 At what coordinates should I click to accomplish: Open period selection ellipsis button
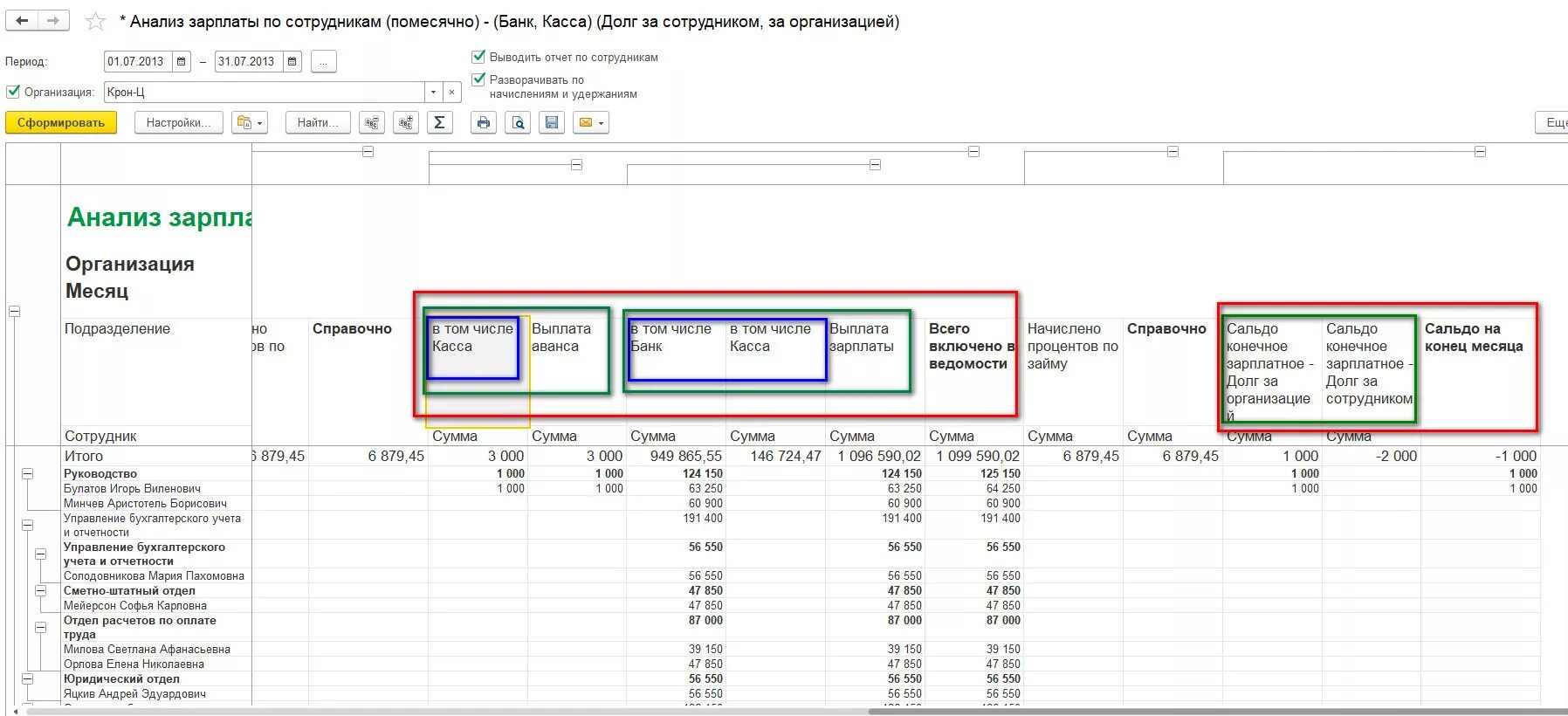tap(324, 62)
